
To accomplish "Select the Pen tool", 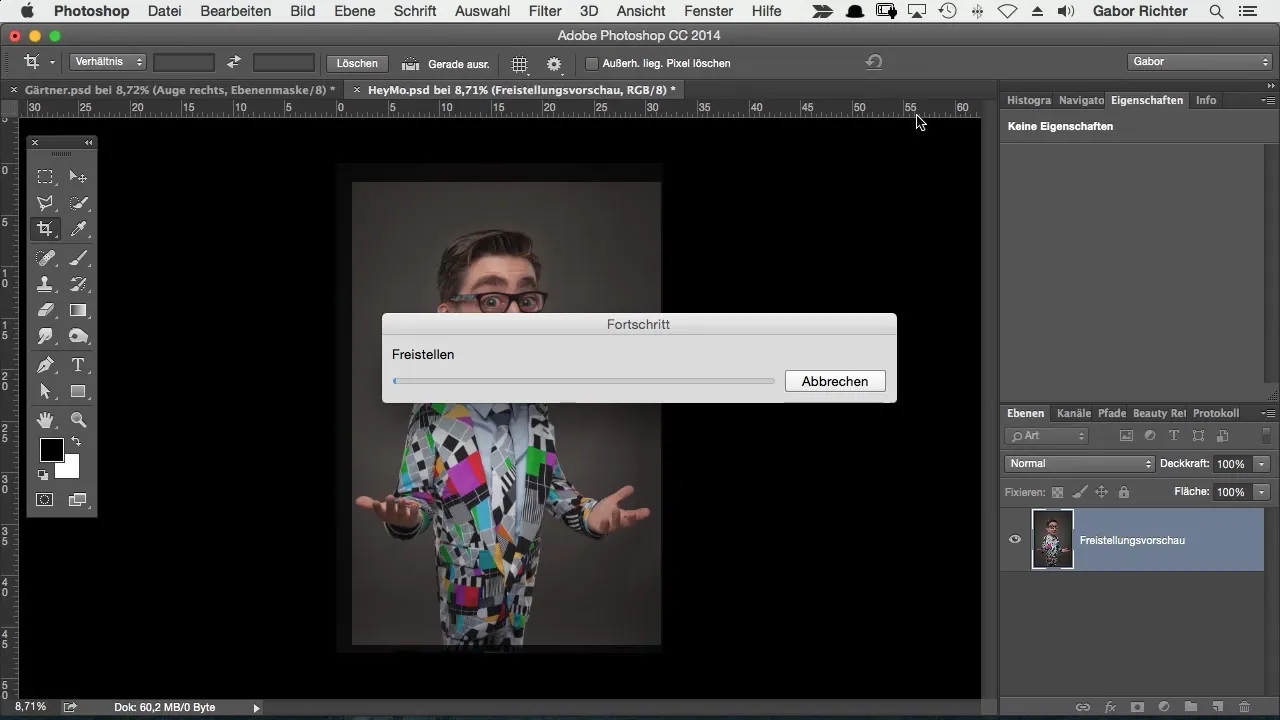I will coord(45,365).
